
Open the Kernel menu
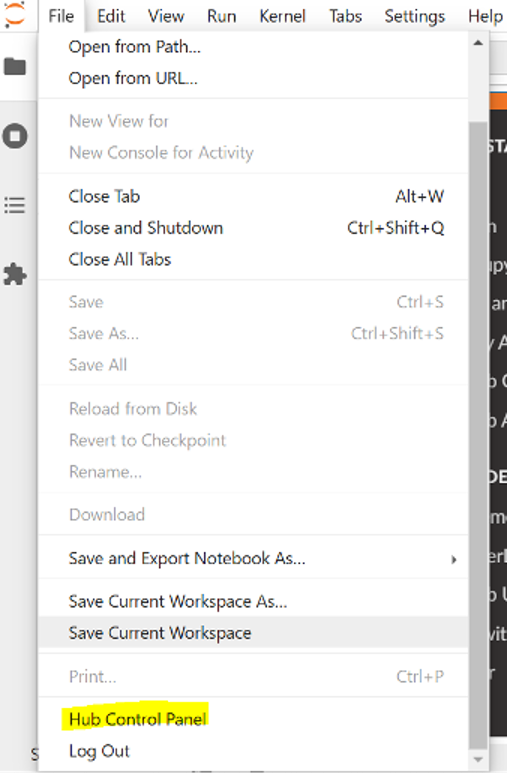coord(282,16)
